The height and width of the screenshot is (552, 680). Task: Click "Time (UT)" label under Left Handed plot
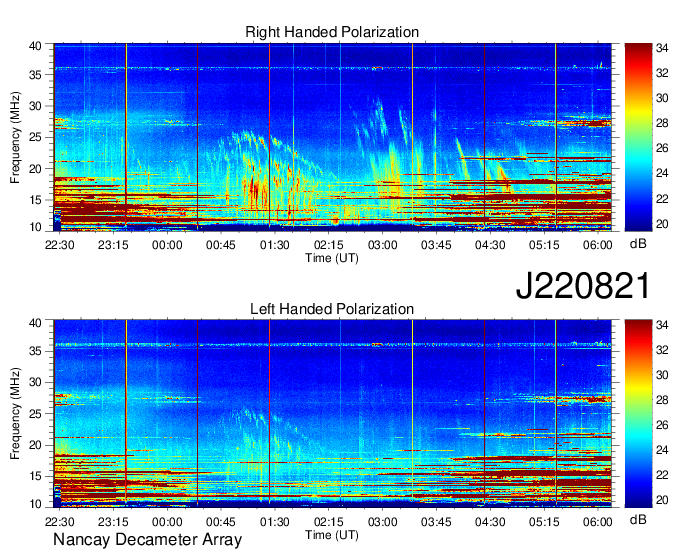tap(332, 535)
